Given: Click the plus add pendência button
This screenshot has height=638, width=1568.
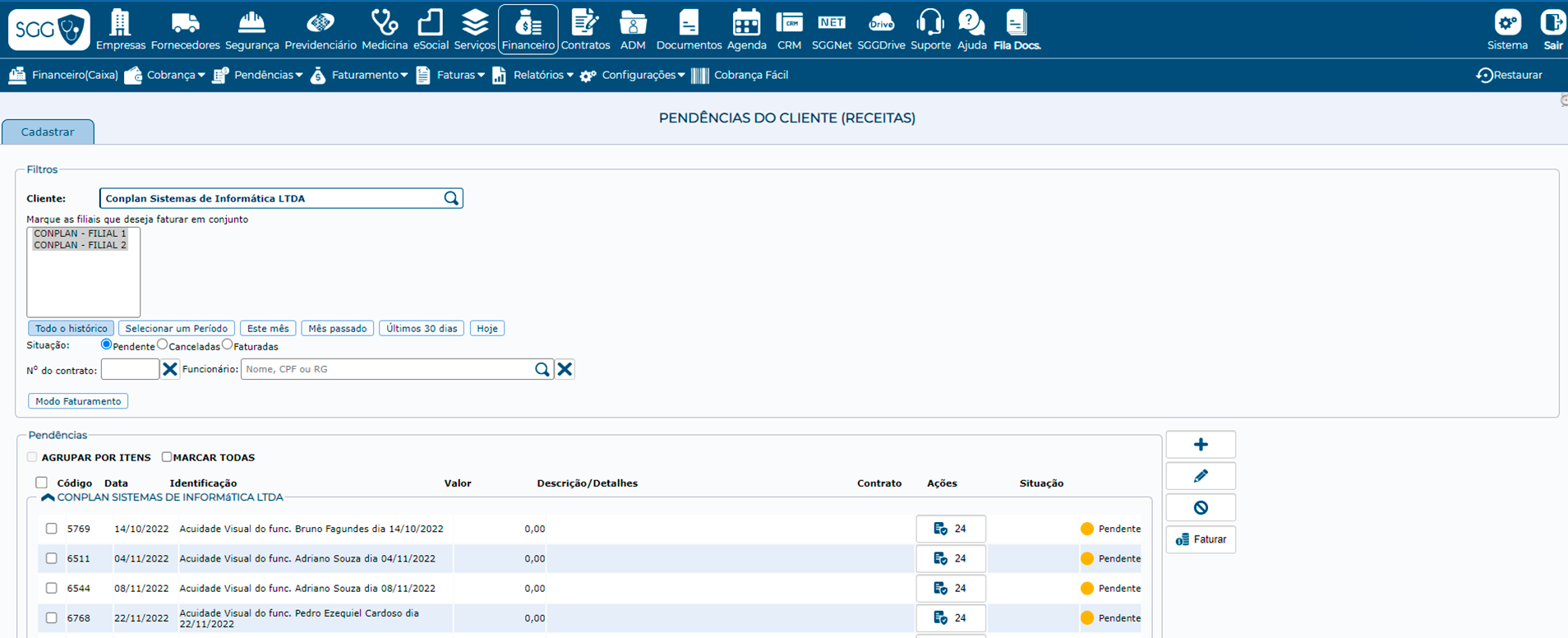Looking at the screenshot, I should [1200, 445].
